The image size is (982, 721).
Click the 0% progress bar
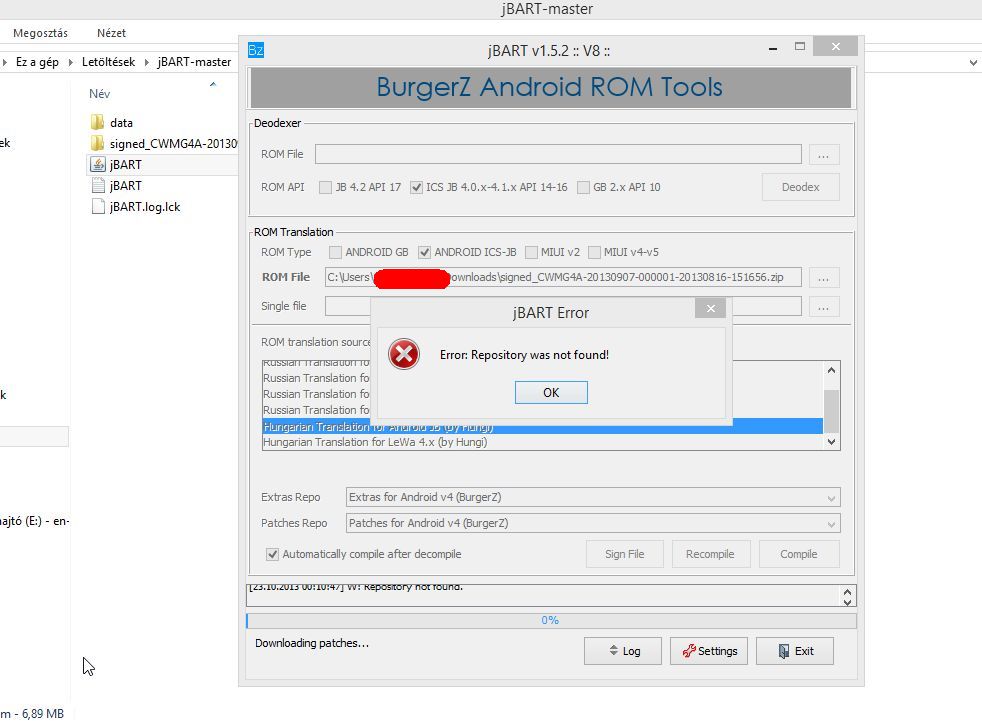pos(551,620)
